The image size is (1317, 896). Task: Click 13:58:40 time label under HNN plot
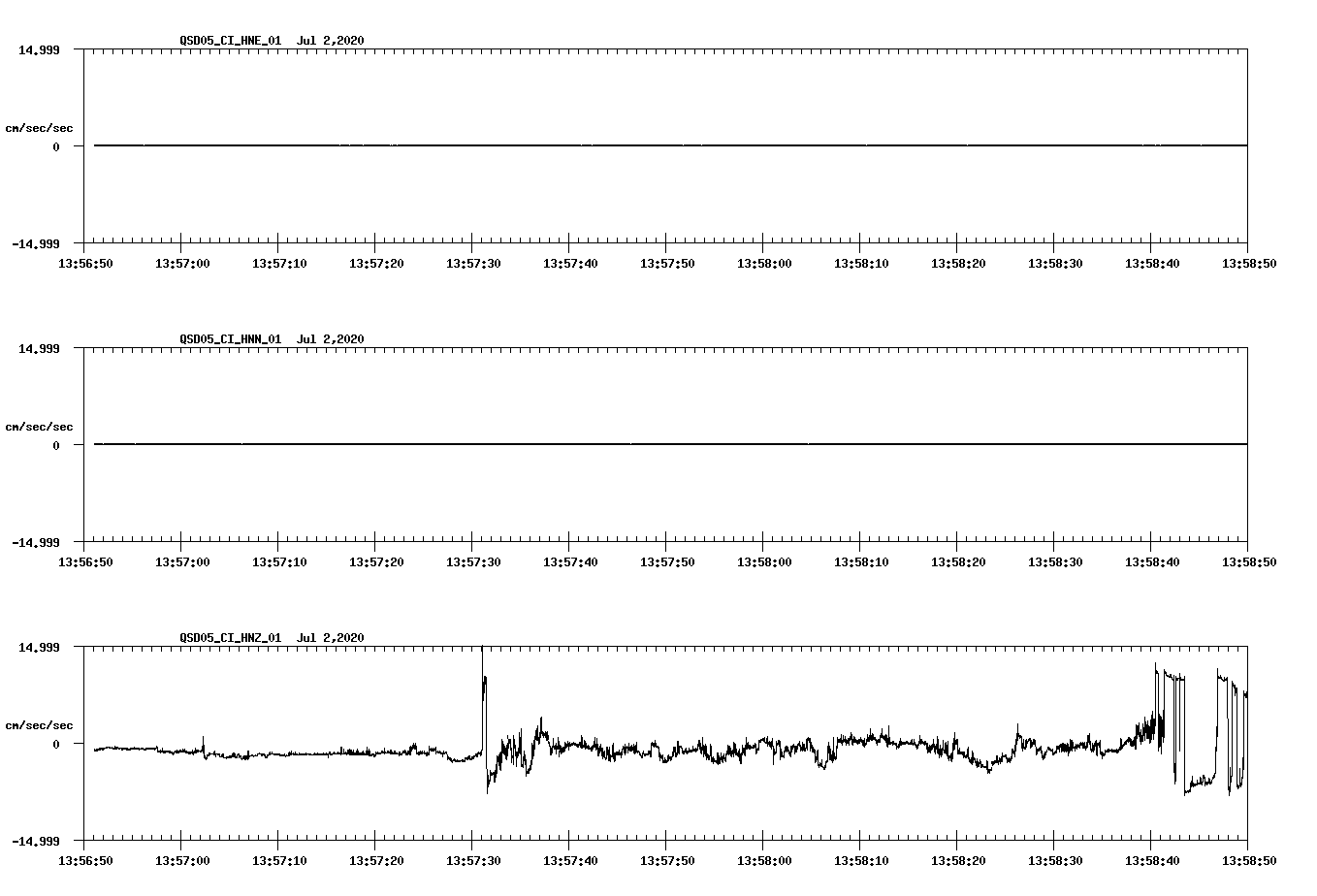coord(1152,561)
